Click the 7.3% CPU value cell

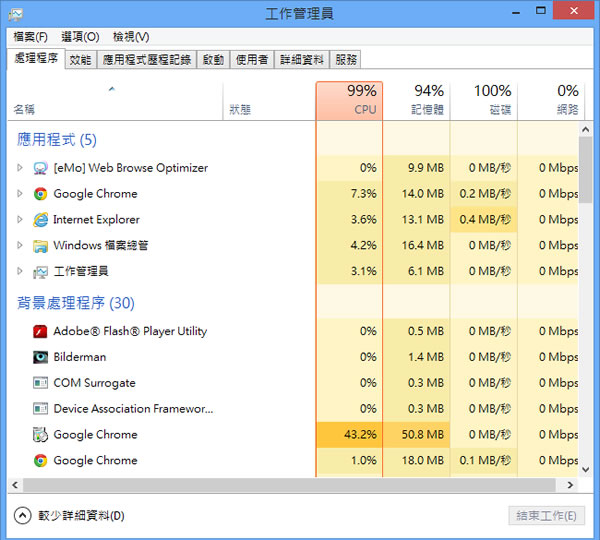point(349,194)
